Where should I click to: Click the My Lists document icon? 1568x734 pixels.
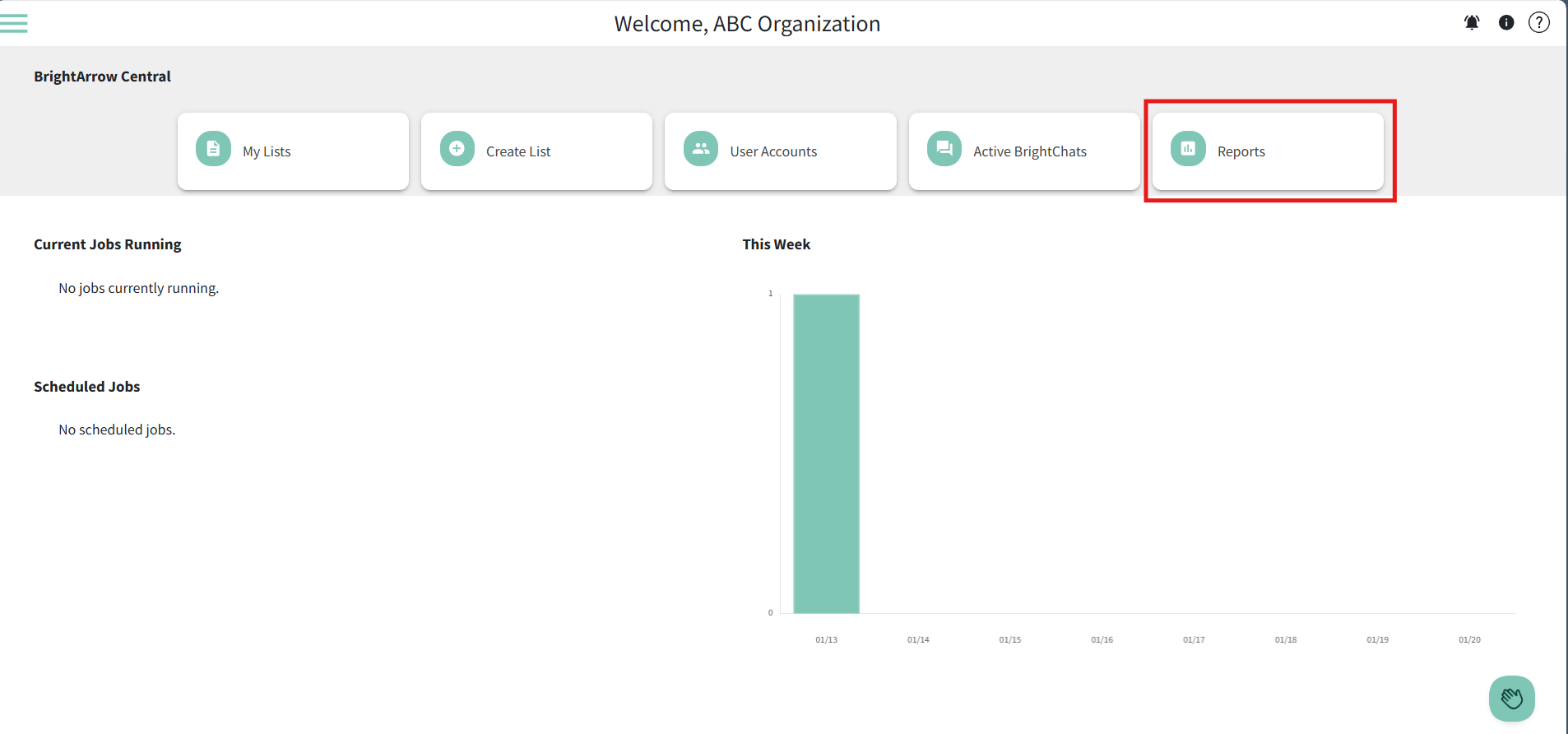[x=213, y=149]
